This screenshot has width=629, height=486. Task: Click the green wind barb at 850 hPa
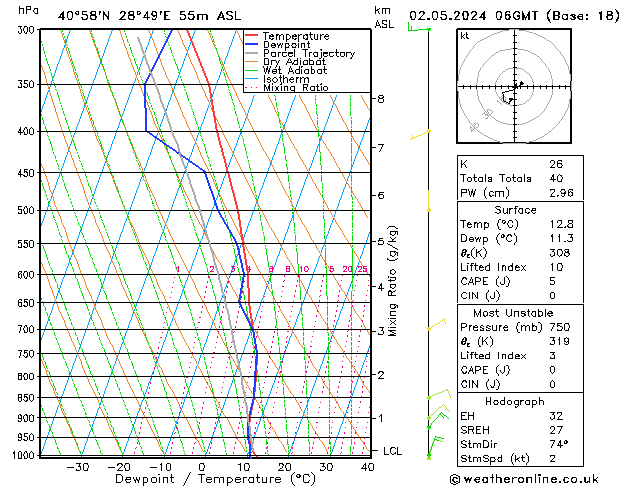(x=439, y=393)
